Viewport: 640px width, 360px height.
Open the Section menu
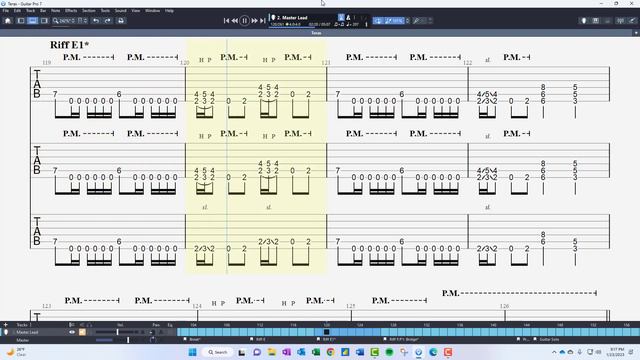pyautogui.click(x=89, y=11)
